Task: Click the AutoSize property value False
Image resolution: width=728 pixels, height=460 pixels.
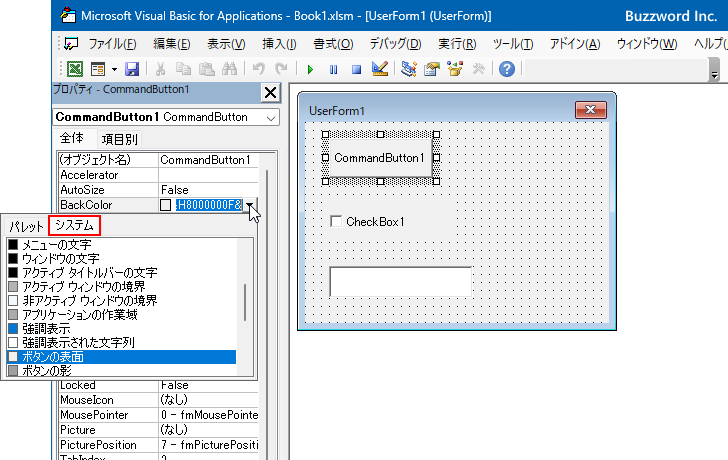Action: pyautogui.click(x=208, y=190)
